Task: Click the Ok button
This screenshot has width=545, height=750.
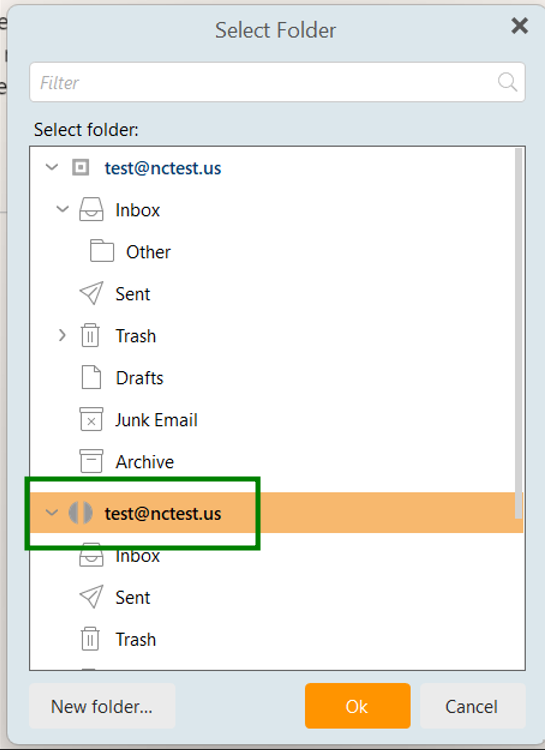Action: click(357, 706)
